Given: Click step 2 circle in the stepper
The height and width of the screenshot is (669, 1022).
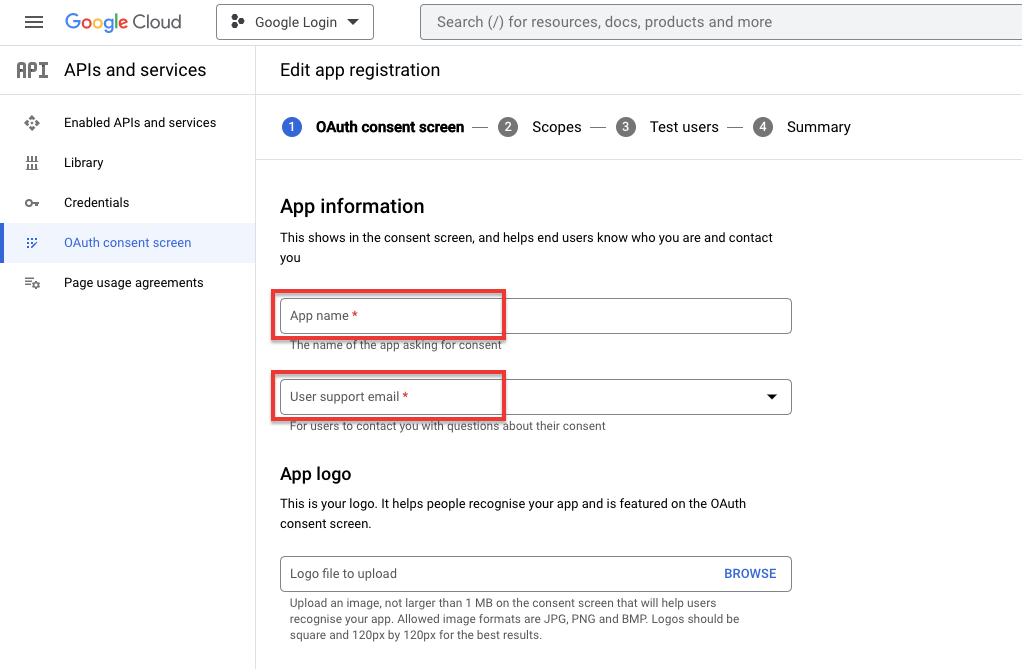Looking at the screenshot, I should coord(508,127).
